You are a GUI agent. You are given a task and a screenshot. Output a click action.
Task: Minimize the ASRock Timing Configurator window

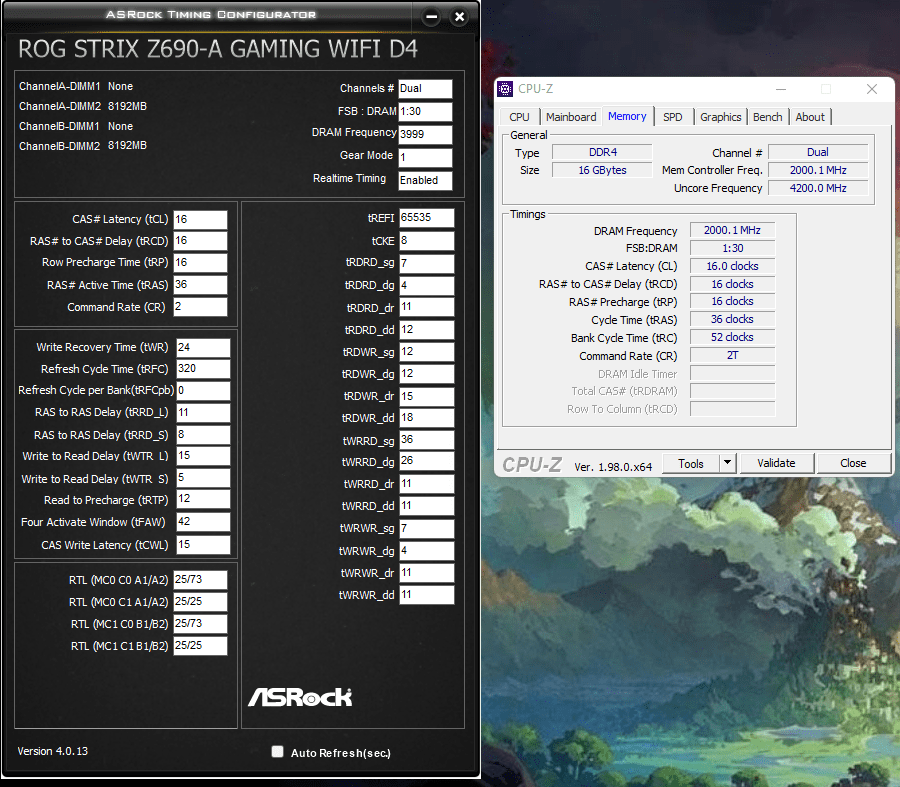432,17
